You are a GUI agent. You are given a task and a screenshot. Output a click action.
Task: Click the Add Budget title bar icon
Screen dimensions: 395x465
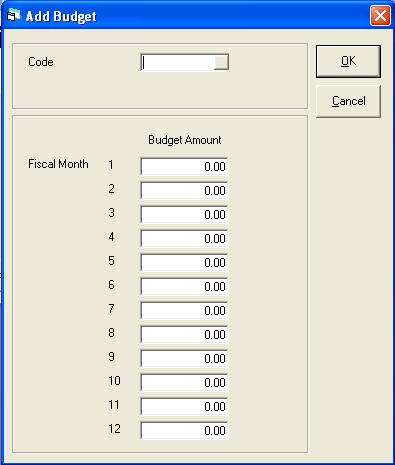(x=13, y=15)
